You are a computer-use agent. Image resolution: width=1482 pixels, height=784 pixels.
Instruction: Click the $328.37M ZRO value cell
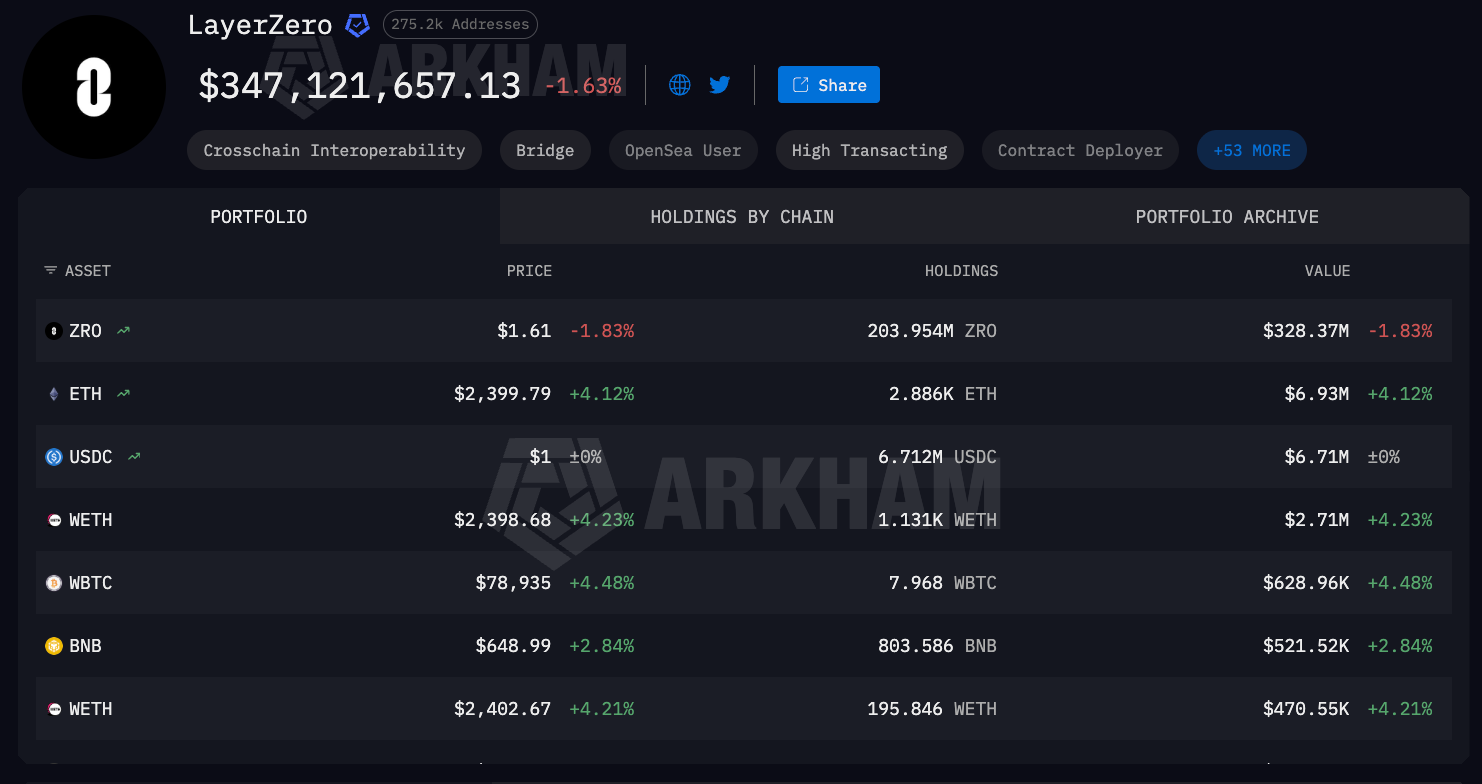[1306, 331]
